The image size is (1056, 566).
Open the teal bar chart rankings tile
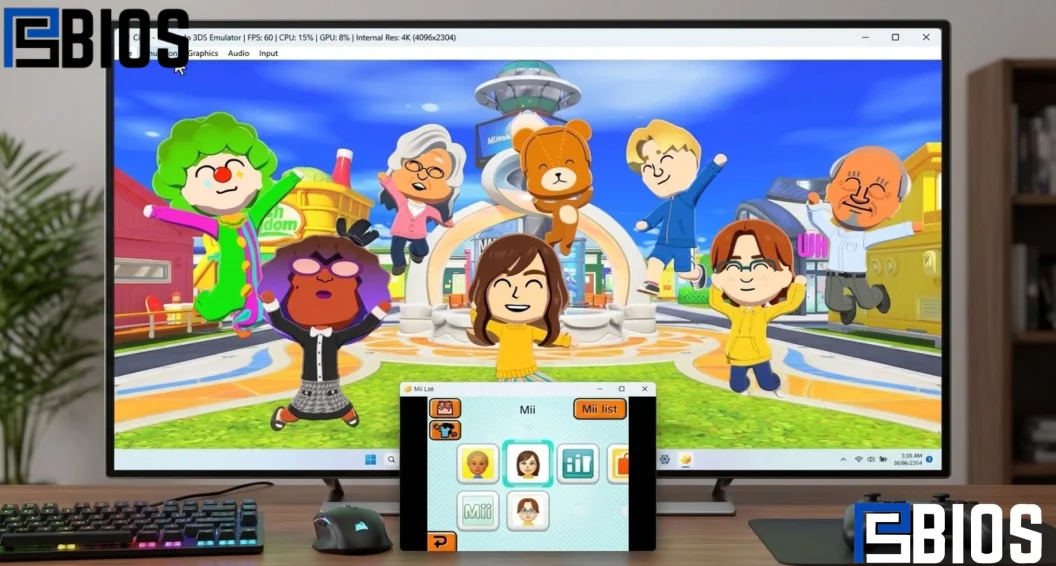tap(577, 464)
